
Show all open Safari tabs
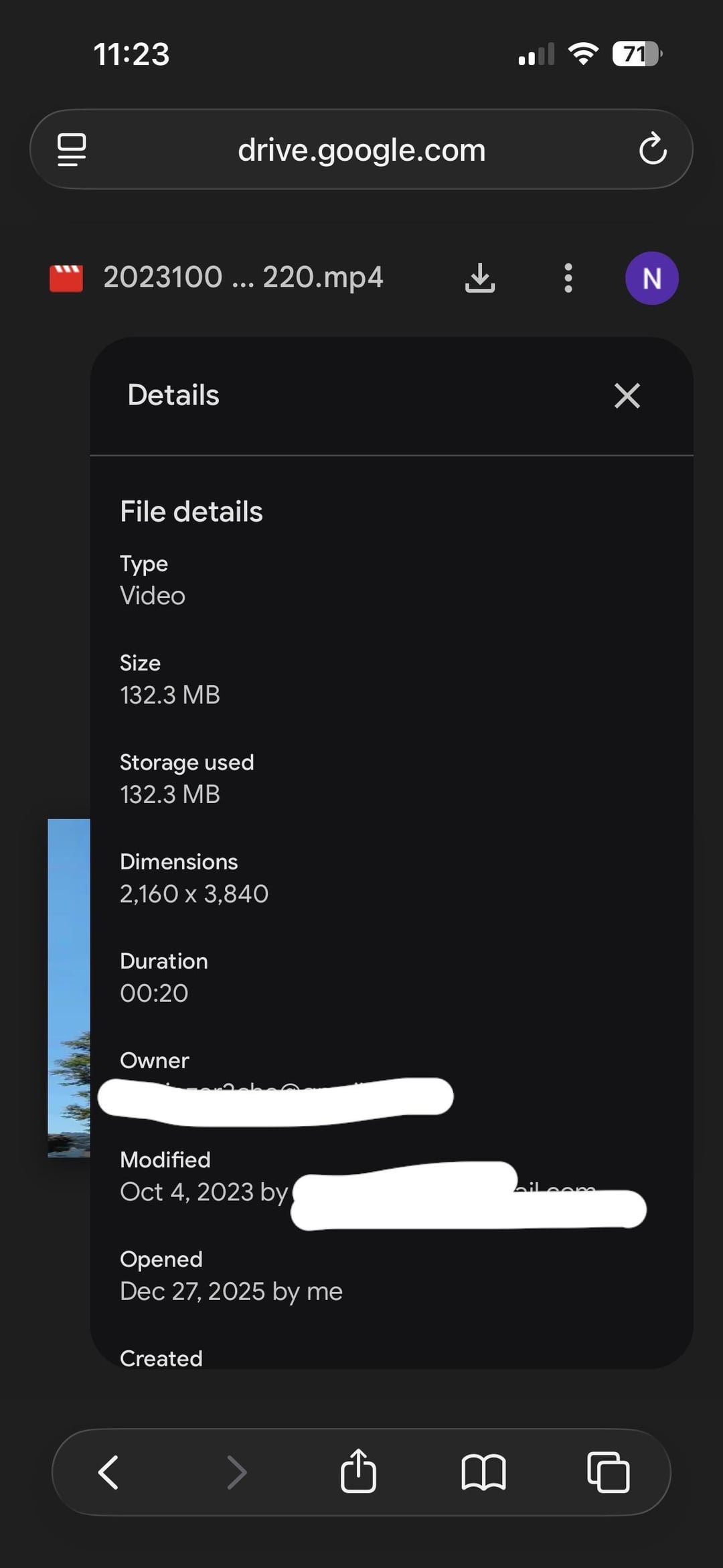608,1472
